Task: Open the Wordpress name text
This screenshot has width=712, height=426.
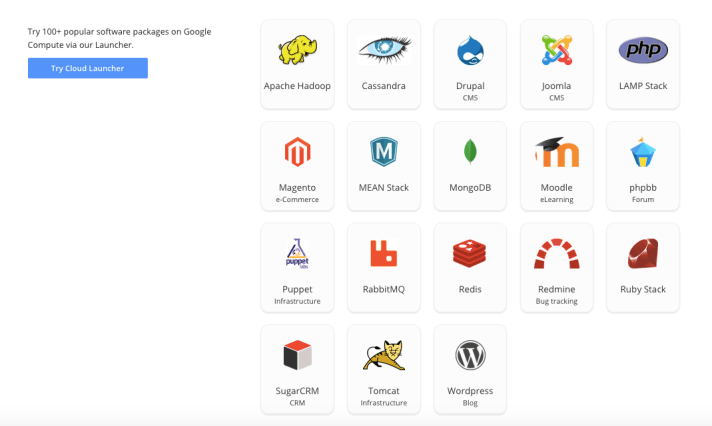Action: 470,391
